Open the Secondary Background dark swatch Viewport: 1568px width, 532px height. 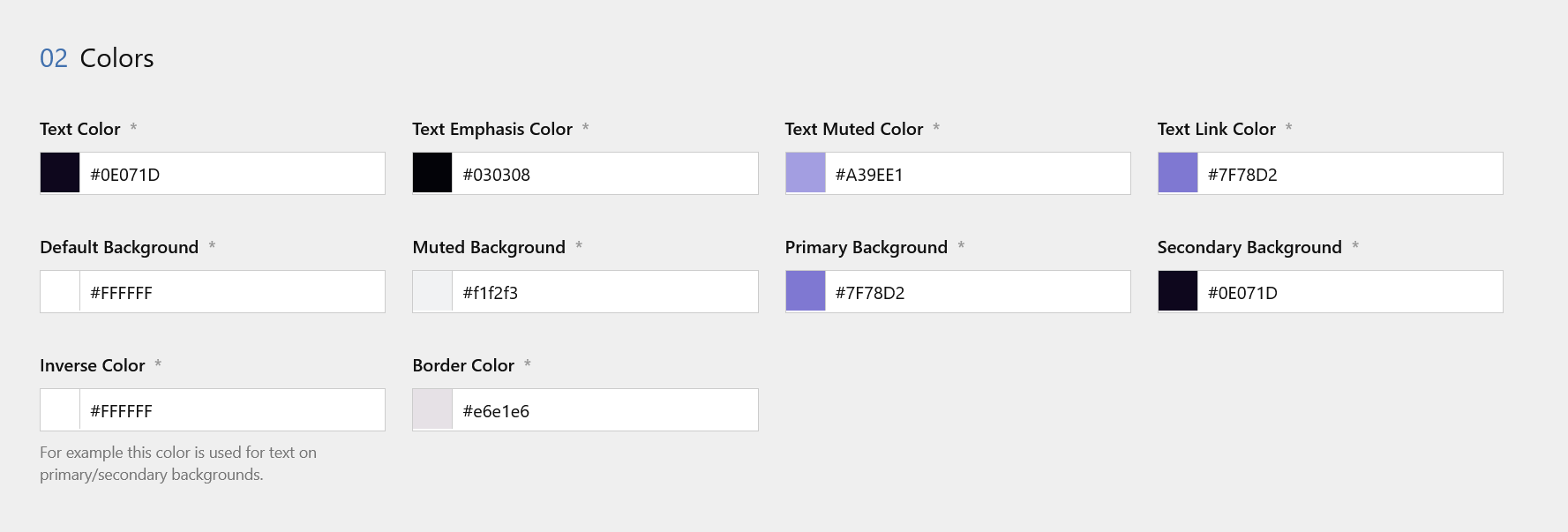1177,291
